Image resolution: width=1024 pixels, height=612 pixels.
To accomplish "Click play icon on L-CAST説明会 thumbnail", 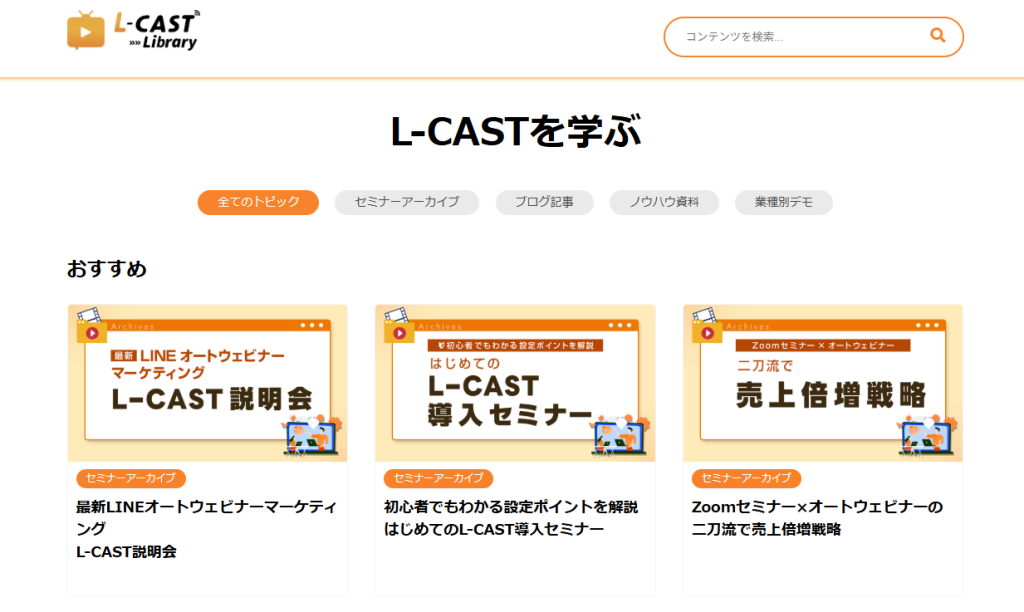I will (92, 333).
